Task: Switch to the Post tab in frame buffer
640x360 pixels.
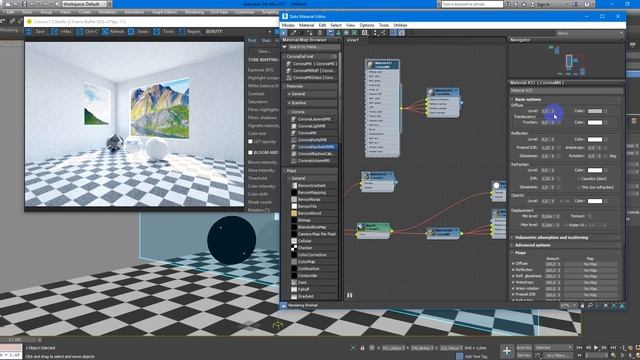Action: (x=252, y=40)
